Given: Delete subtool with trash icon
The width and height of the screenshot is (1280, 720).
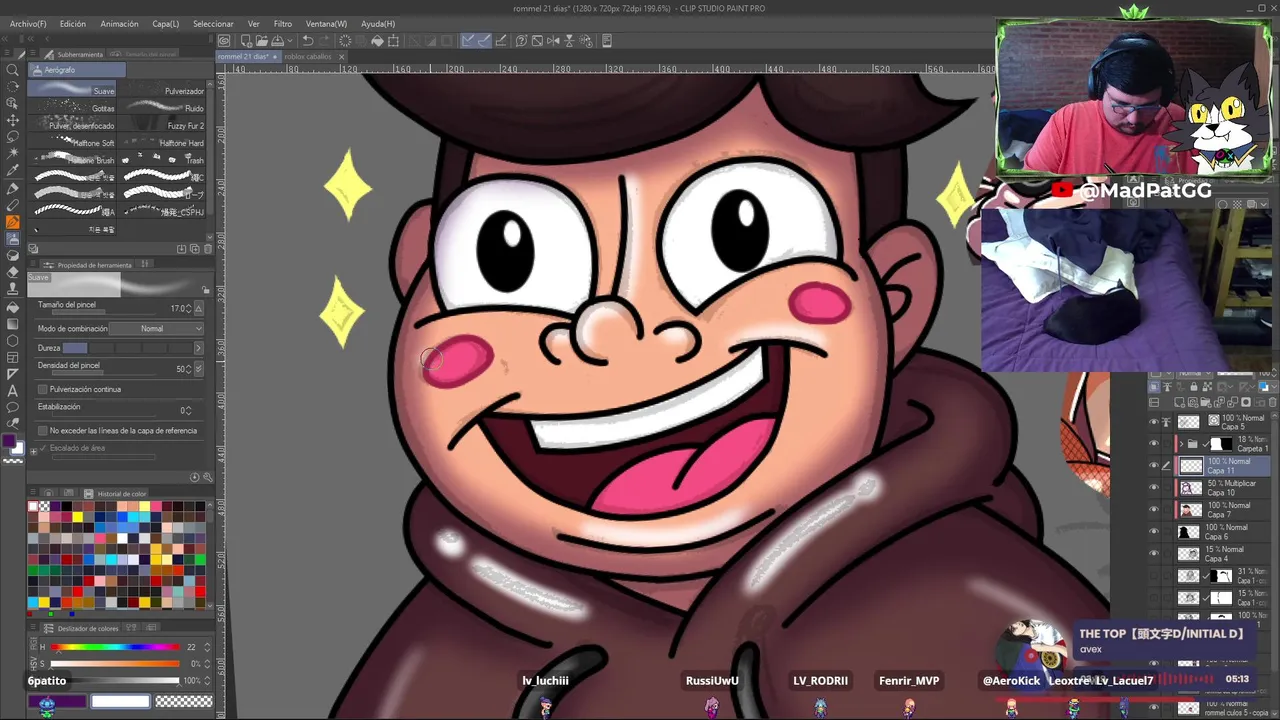Looking at the screenshot, I should [208, 249].
